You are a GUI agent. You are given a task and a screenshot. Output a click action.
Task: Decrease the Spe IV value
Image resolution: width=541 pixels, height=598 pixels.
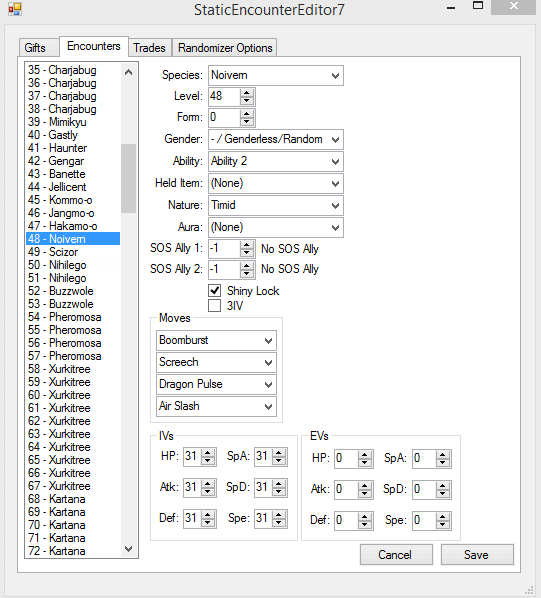(x=279, y=523)
